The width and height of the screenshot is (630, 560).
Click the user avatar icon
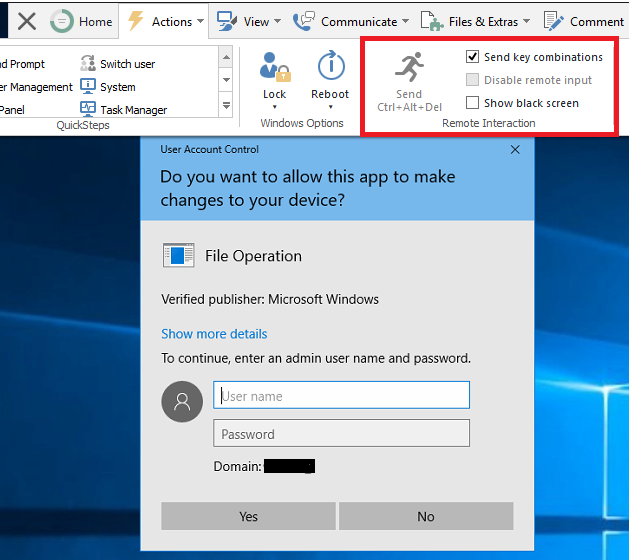(x=182, y=401)
